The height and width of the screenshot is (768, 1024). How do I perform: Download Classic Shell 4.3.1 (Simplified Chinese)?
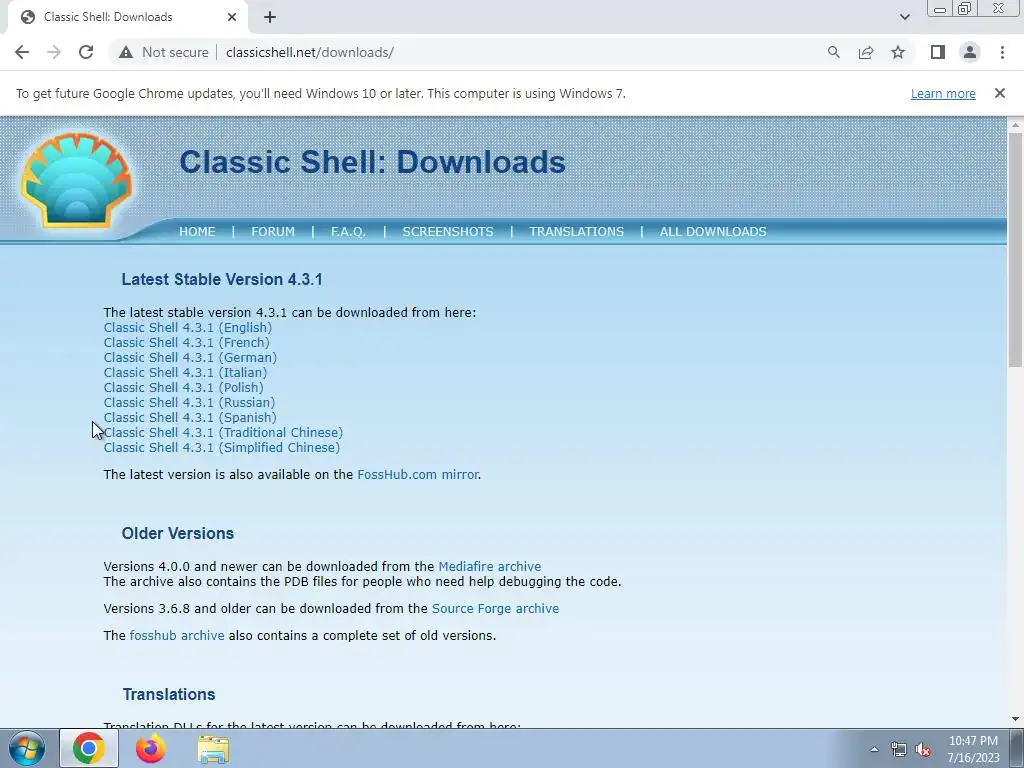(222, 448)
